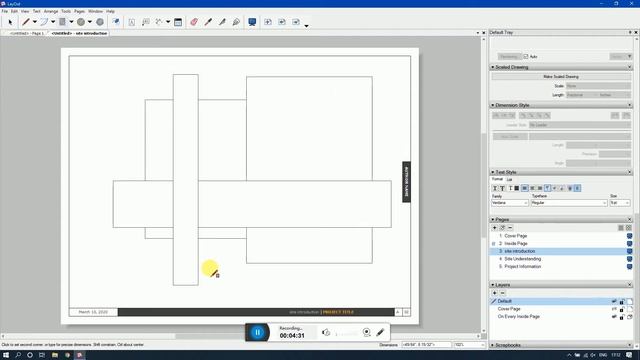Screen dimensions: 640x360
Task: Toggle lock on Cover Page layer
Action: coord(622,309)
